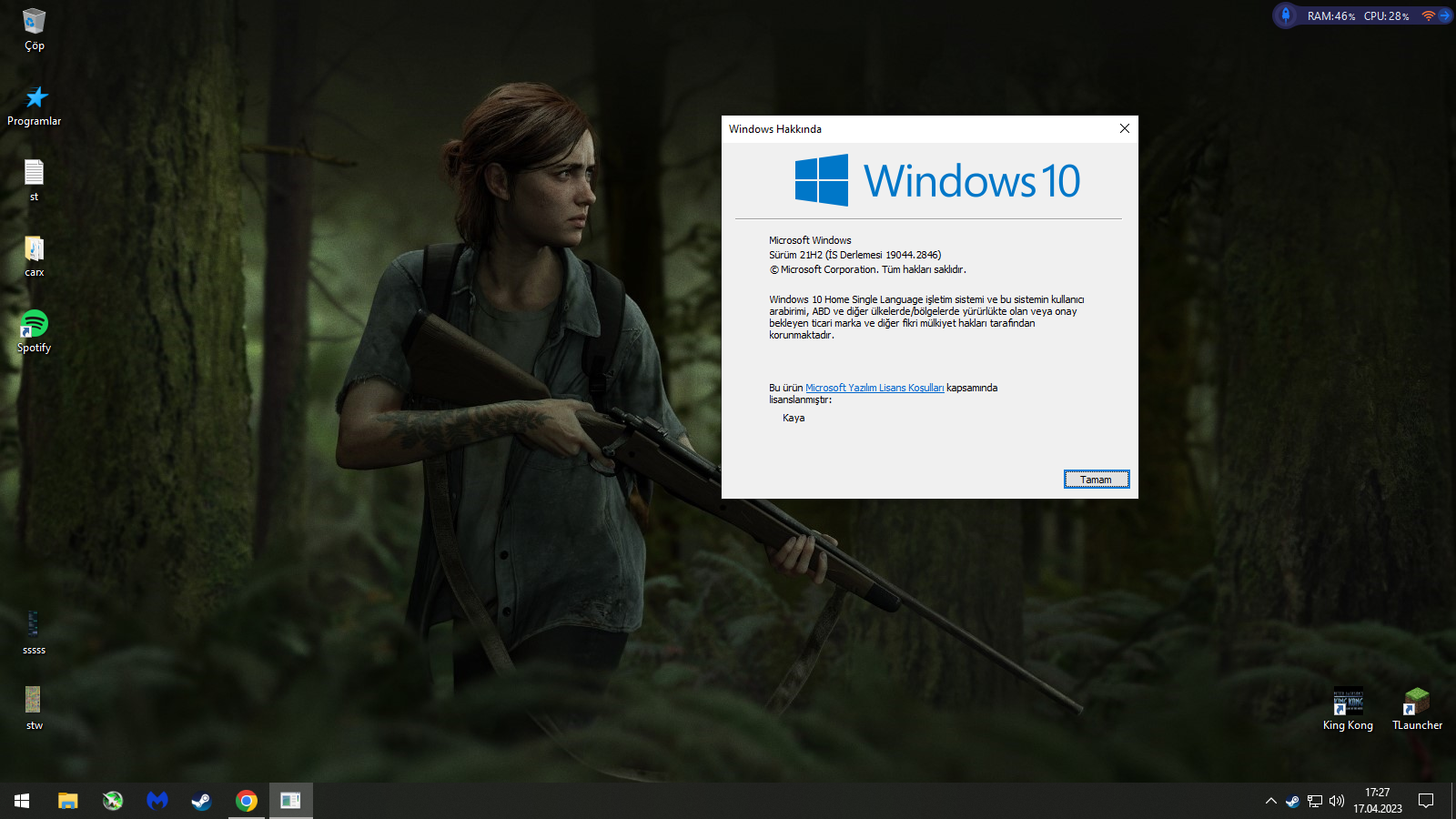Select the stw desktop file
Screen dimensions: 1456x819
tap(34, 708)
